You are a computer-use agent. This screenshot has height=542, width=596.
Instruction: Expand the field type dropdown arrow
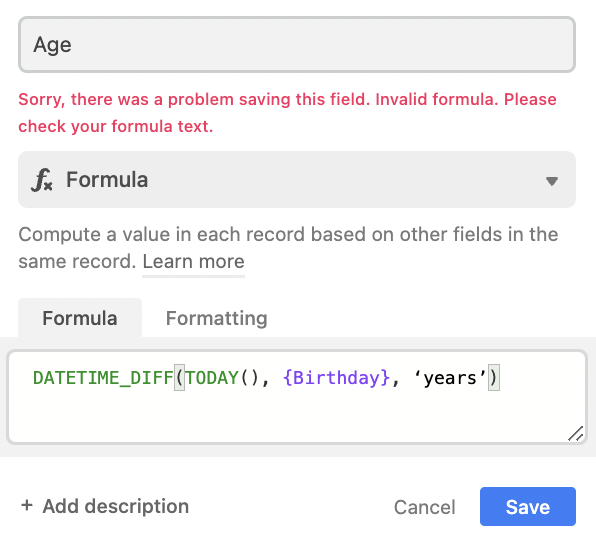[552, 181]
